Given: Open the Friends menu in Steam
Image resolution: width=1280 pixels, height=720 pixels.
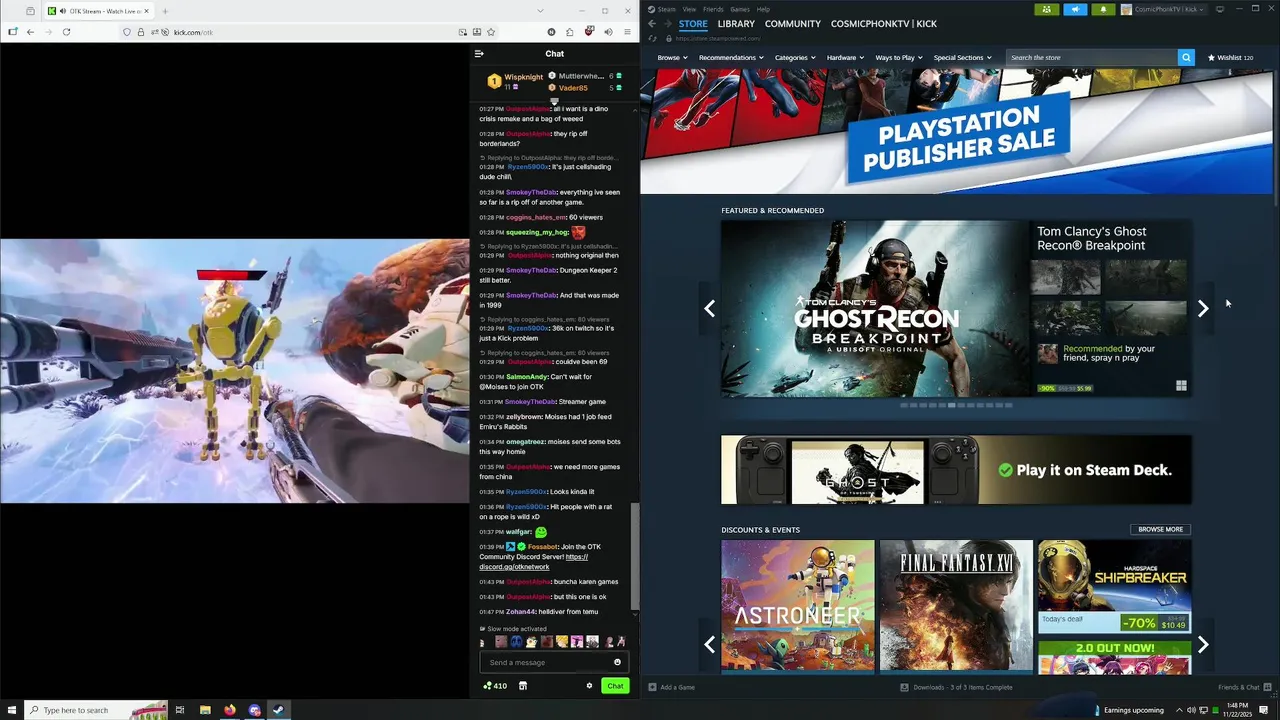Looking at the screenshot, I should click(713, 9).
